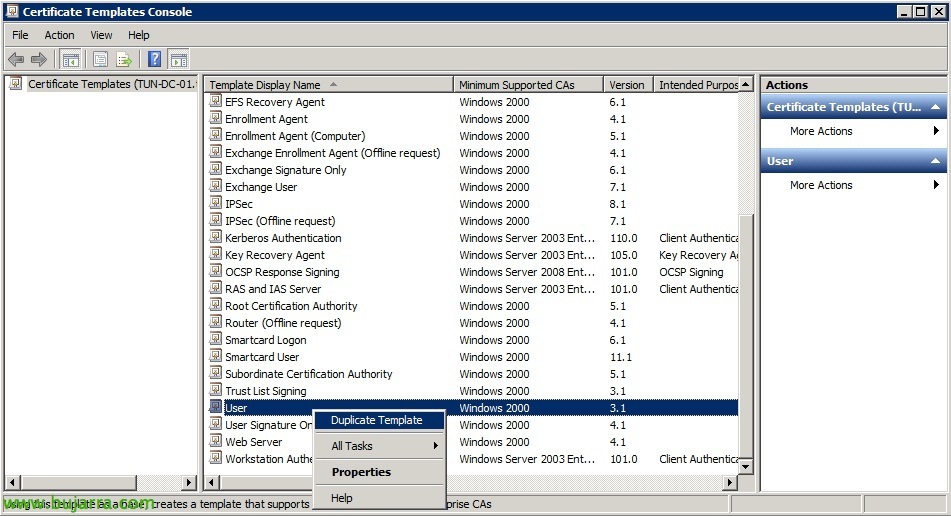Click the Smartcard Logon template icon

coord(215,338)
